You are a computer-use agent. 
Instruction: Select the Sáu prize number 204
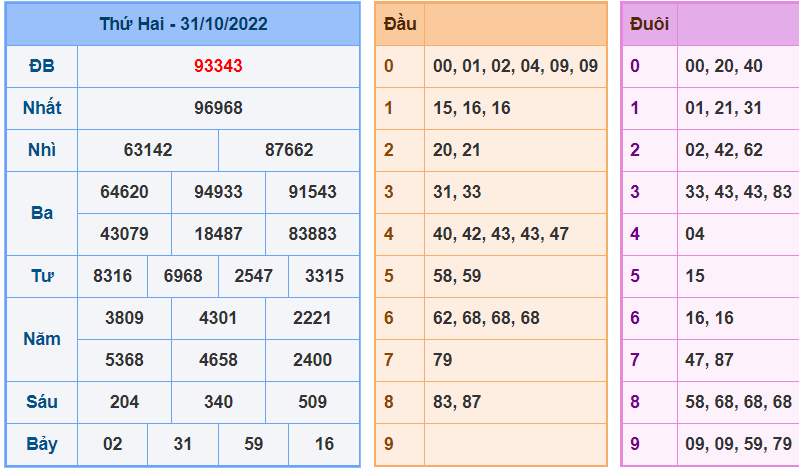click(x=124, y=402)
